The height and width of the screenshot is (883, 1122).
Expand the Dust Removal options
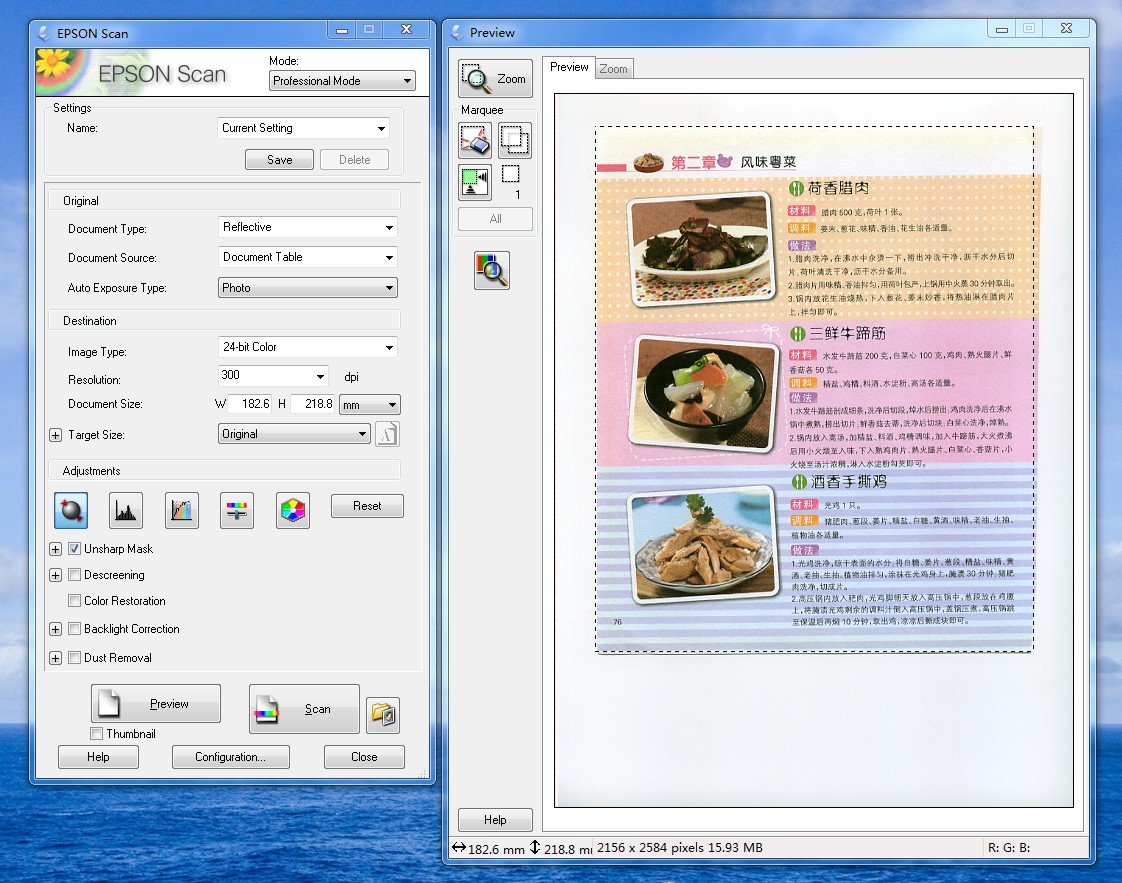coord(55,658)
